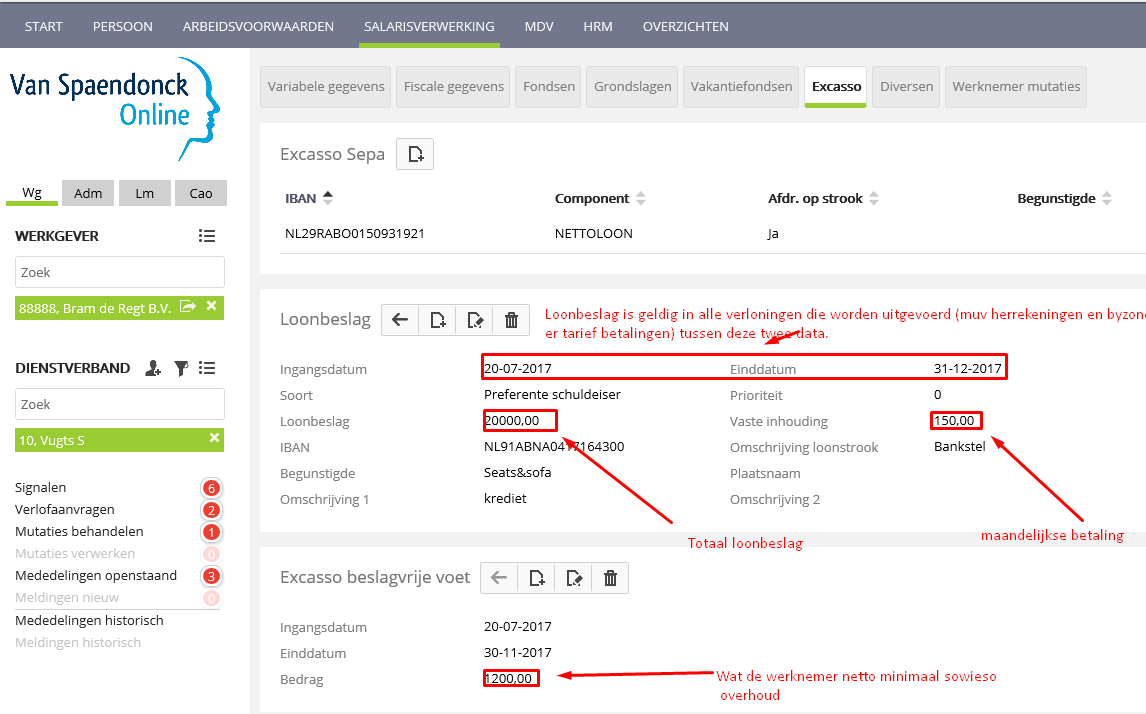Remove the selected employee 10, Vugts S
This screenshot has height=714, width=1146.
pyautogui.click(x=214, y=438)
